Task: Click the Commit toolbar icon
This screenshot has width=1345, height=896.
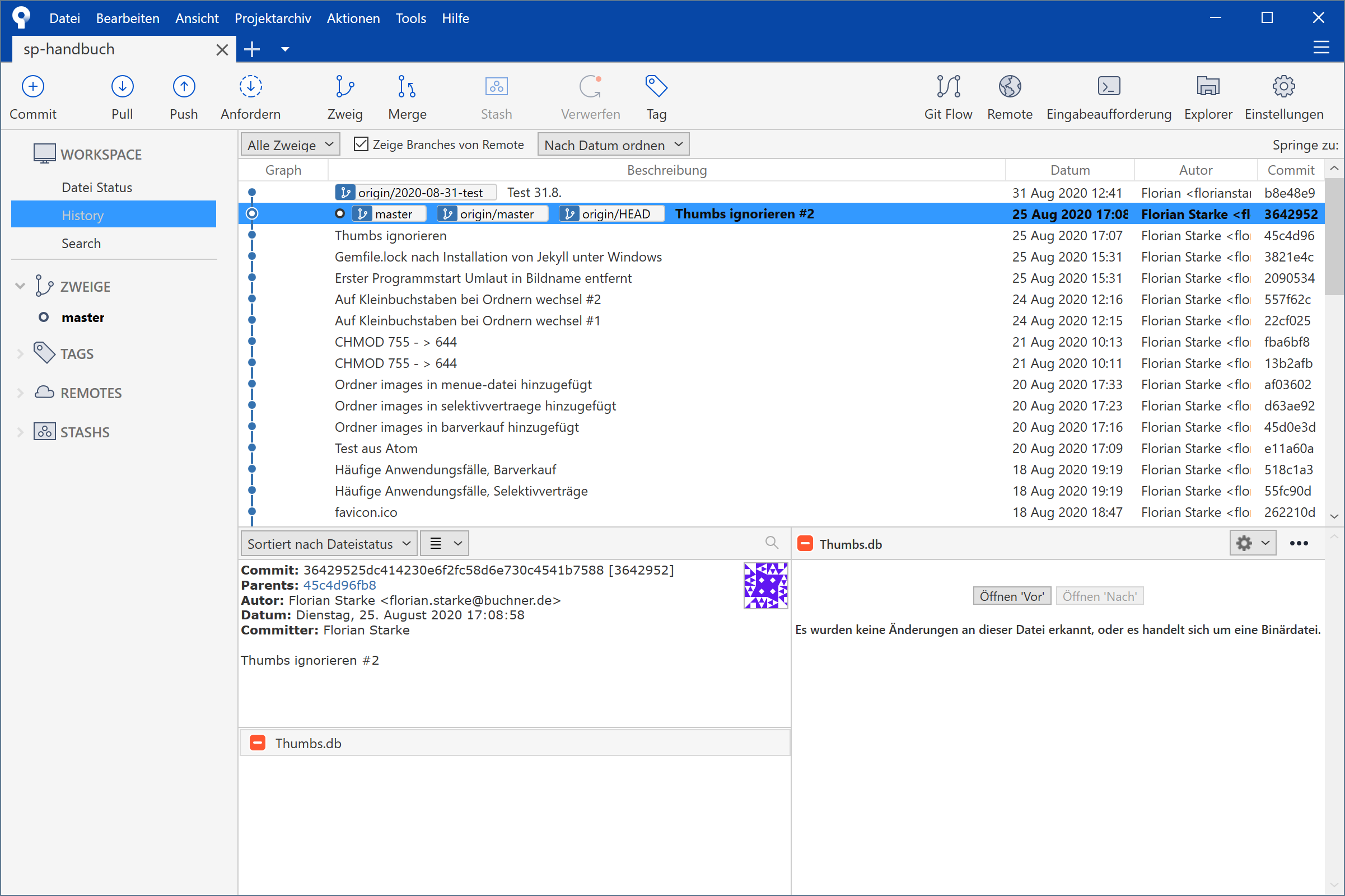Action: (x=32, y=87)
